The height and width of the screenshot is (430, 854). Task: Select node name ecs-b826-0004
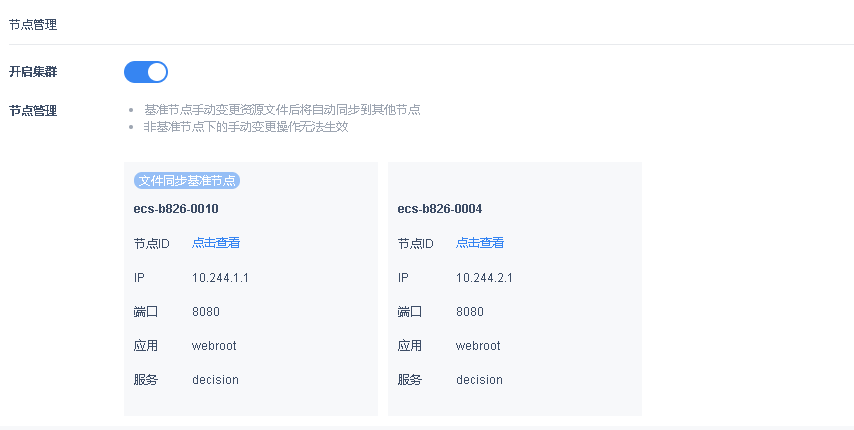coord(440,209)
